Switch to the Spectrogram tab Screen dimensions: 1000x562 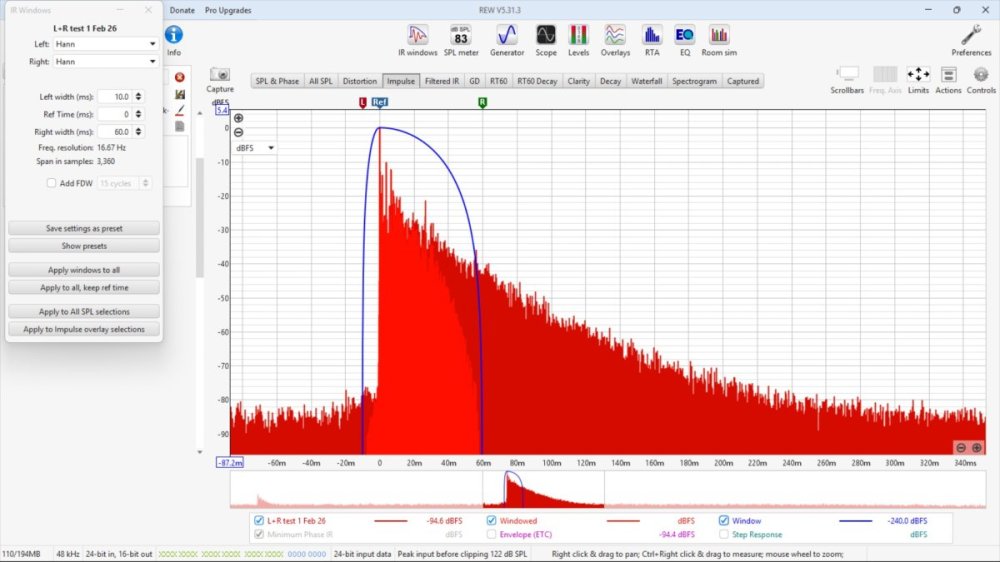click(694, 81)
